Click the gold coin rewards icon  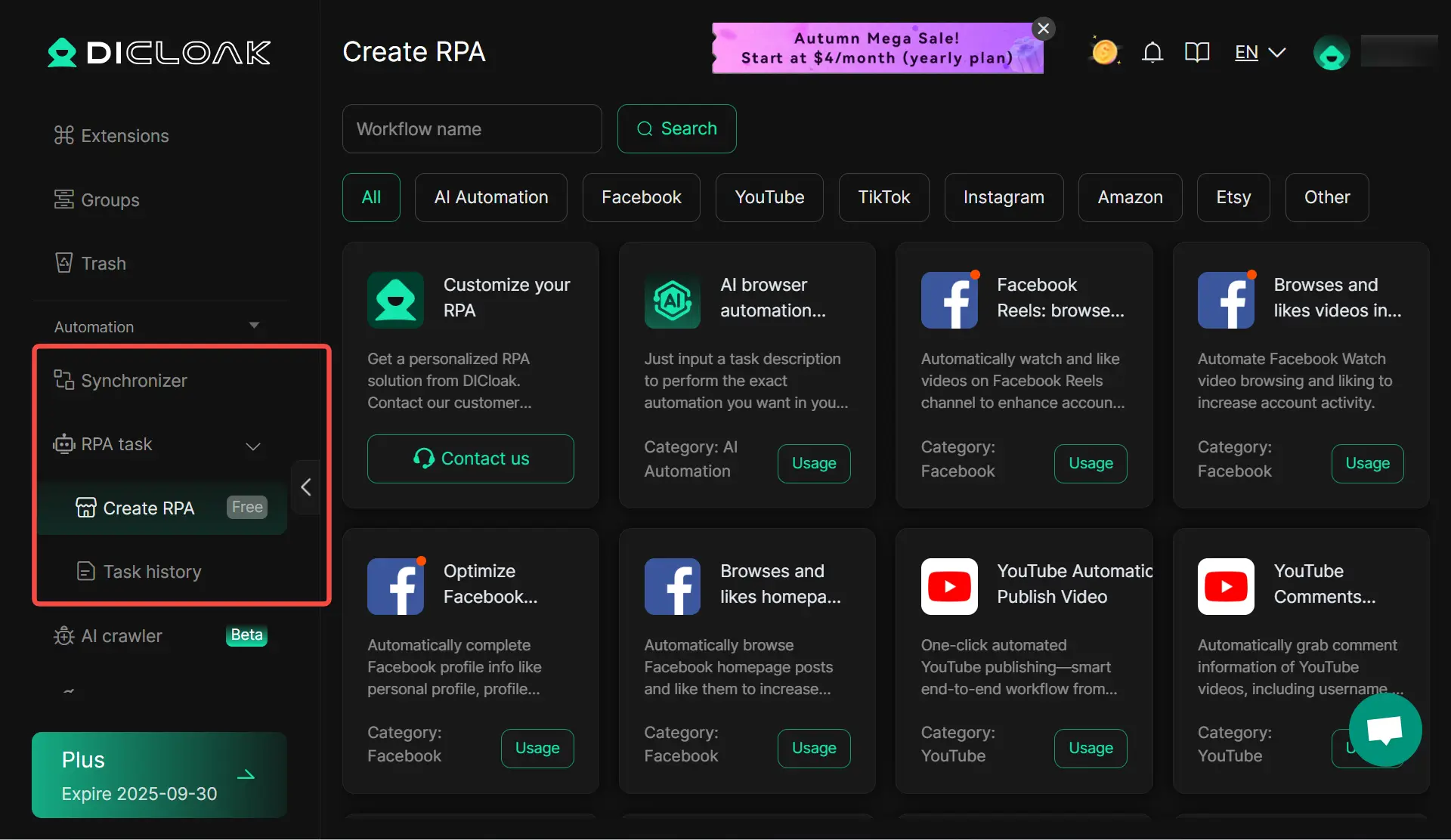(1104, 52)
